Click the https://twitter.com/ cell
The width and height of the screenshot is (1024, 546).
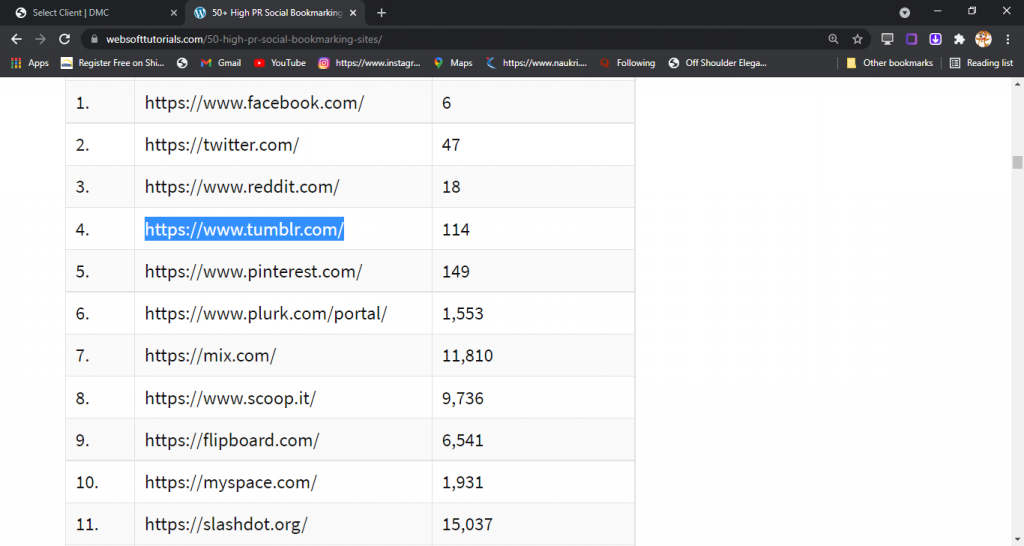click(283, 144)
